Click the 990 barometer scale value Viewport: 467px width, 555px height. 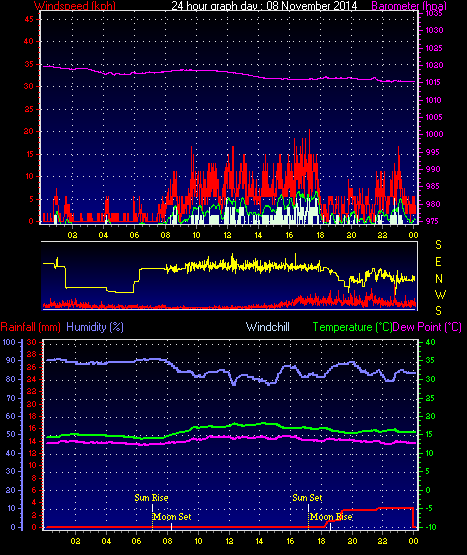[x=433, y=169]
